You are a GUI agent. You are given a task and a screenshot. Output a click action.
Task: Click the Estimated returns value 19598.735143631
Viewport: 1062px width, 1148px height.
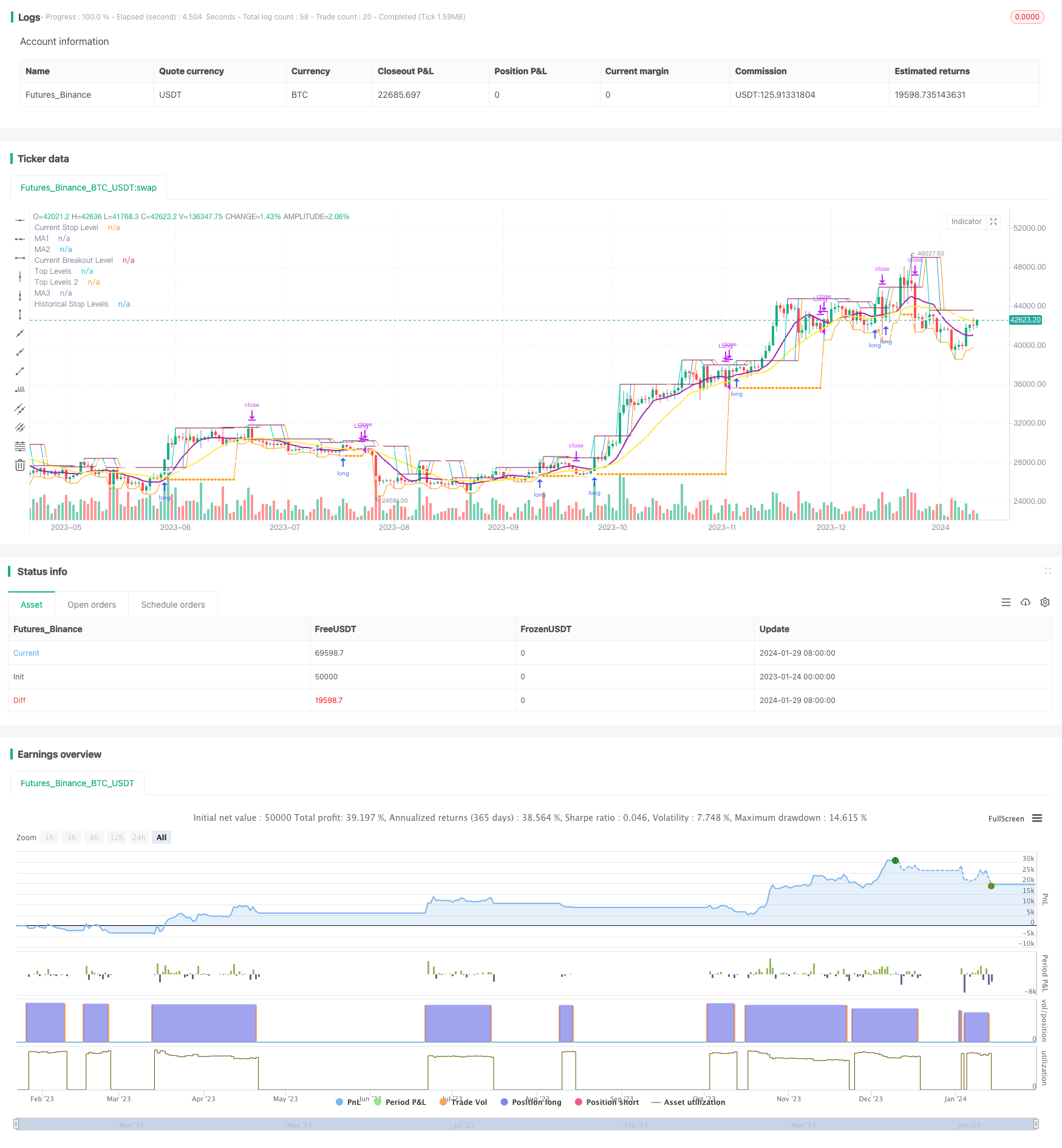(x=930, y=95)
